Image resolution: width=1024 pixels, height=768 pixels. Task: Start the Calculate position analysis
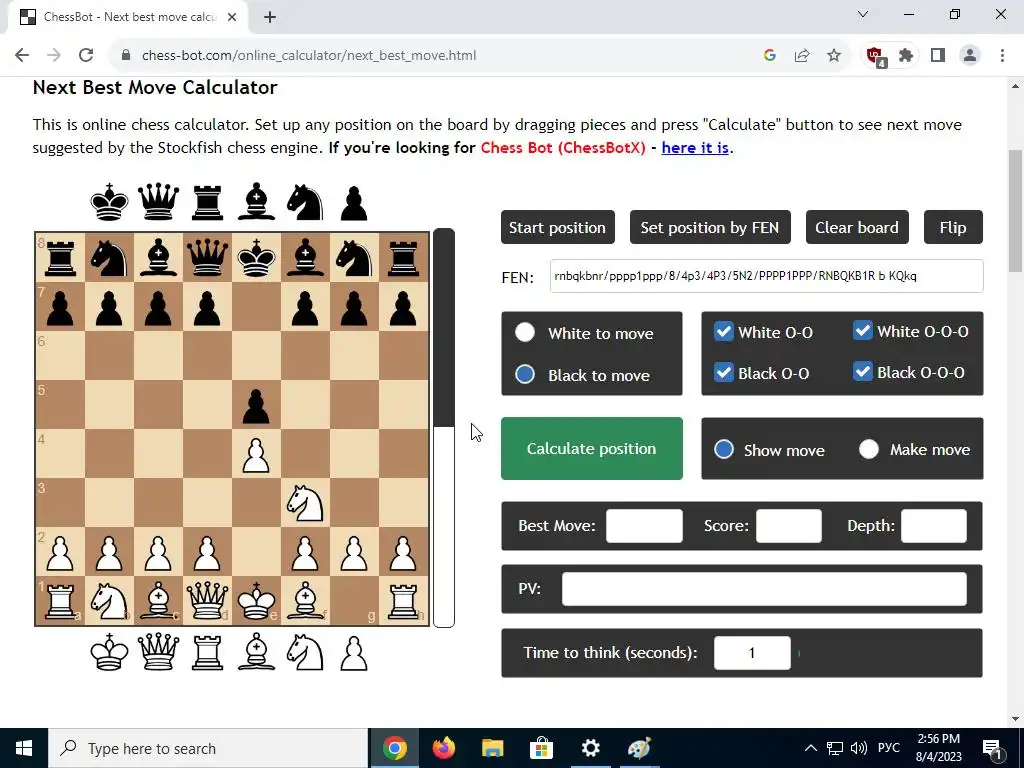click(592, 449)
